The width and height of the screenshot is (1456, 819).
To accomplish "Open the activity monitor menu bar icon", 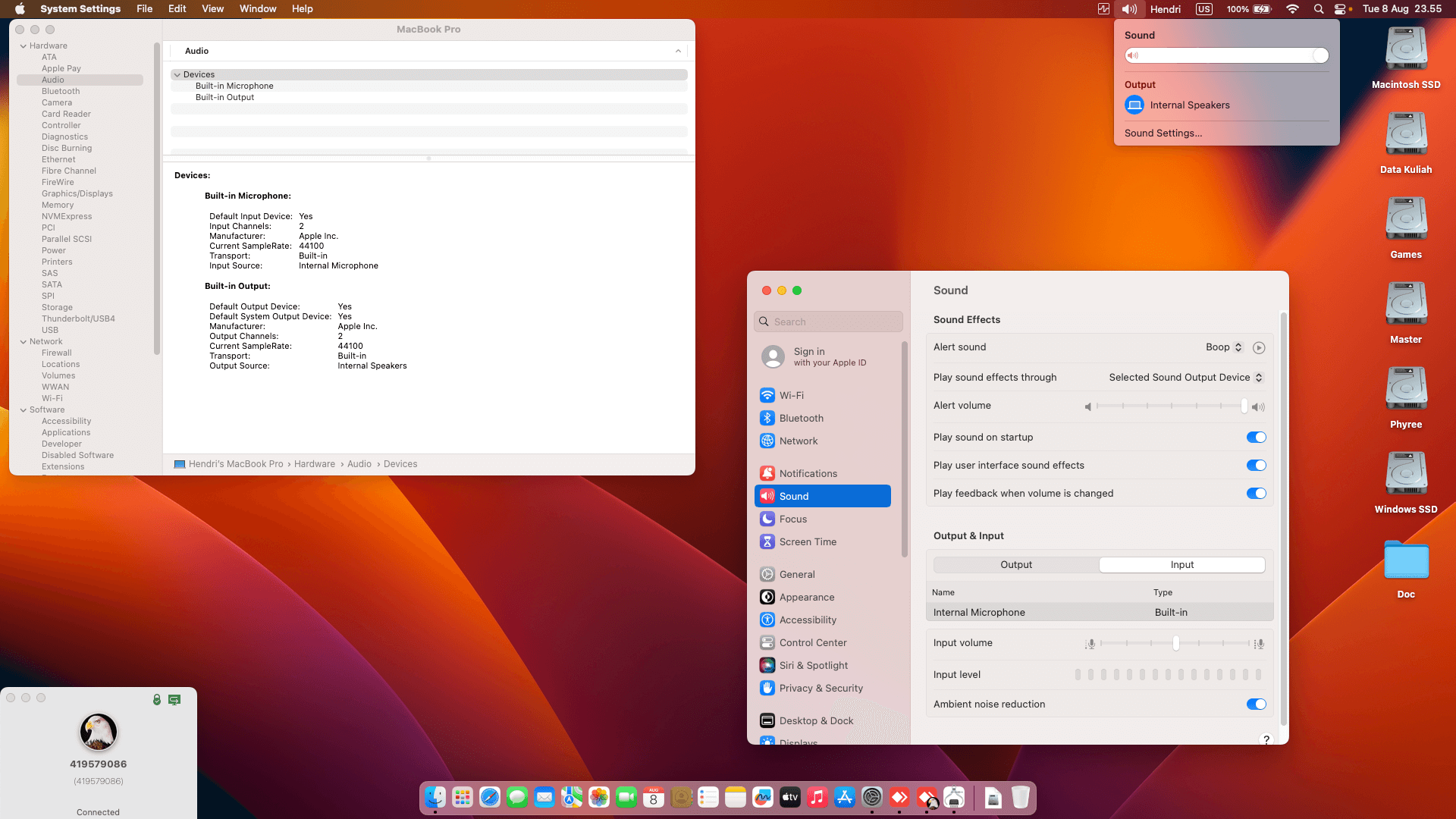I will click(1103, 9).
